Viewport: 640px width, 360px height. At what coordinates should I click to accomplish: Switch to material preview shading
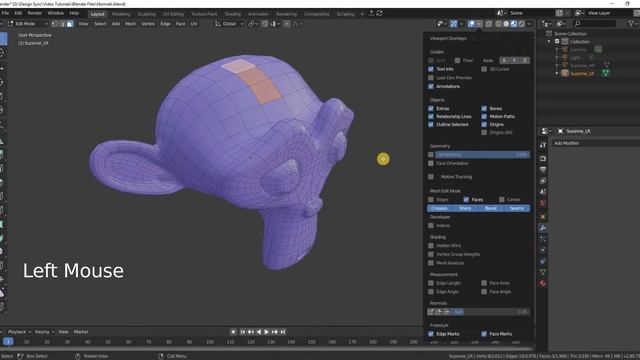click(x=514, y=24)
